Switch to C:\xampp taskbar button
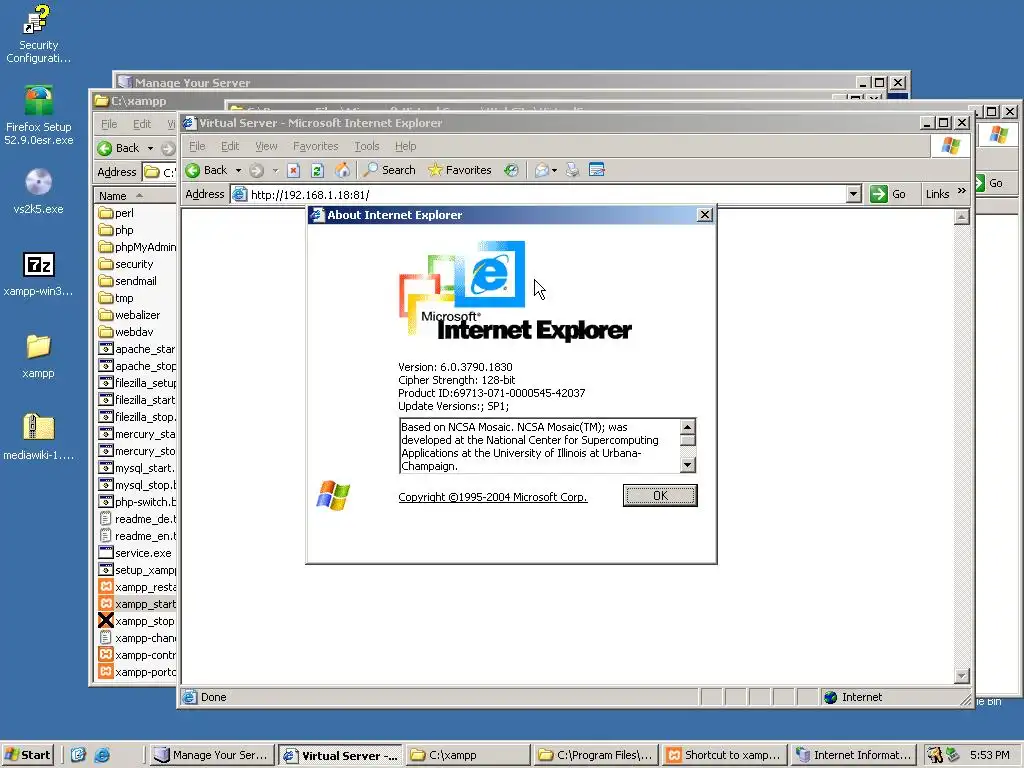1024x768 pixels. pos(468,755)
